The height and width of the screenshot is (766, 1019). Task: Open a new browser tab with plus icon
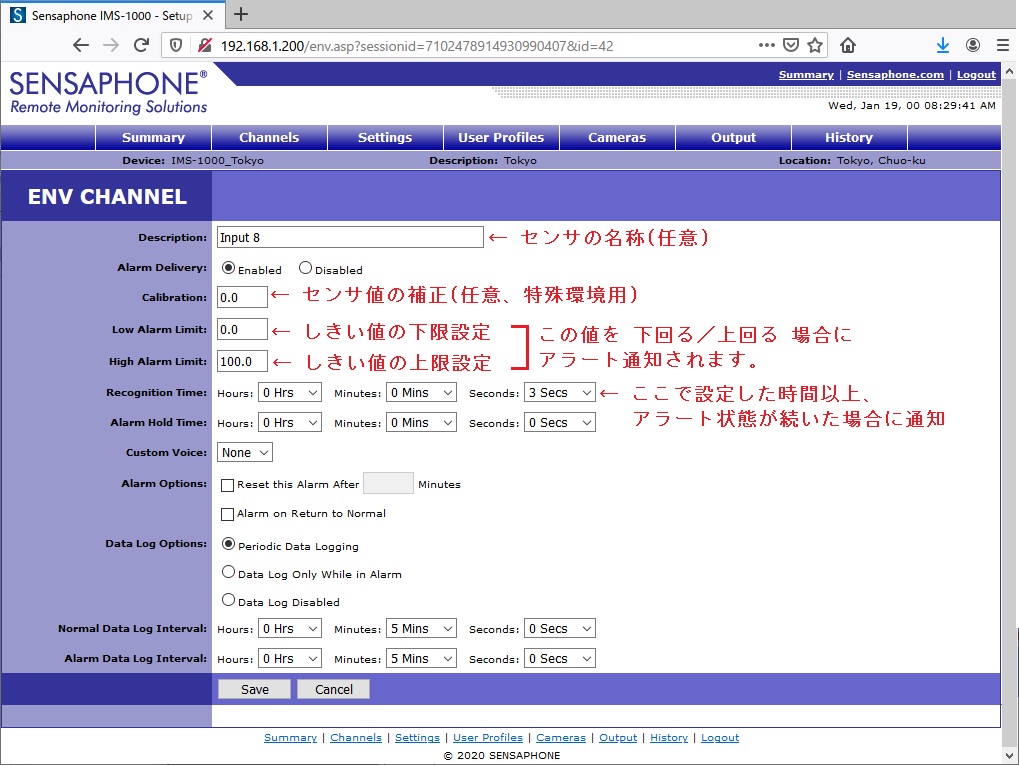pos(240,14)
